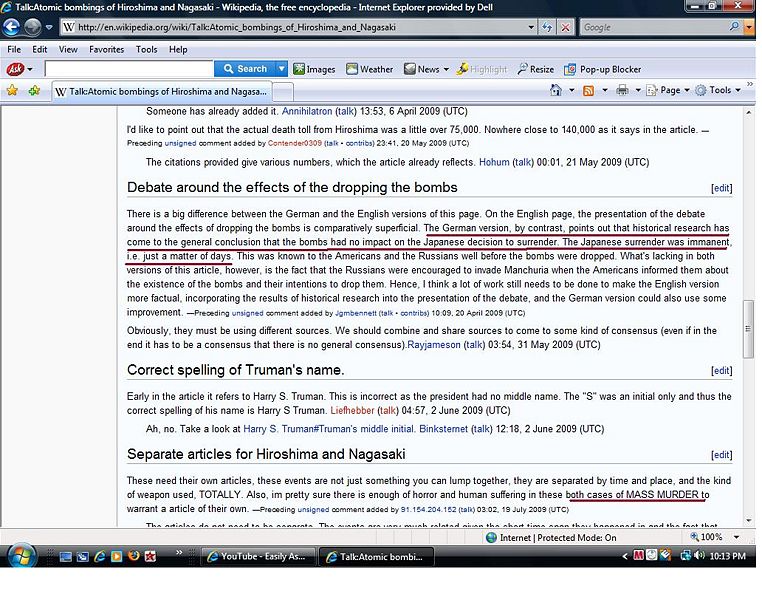Image resolution: width=762 pixels, height=600 pixels.
Task: Open the 91.154.204.152 contributor link
Action: tap(429, 510)
